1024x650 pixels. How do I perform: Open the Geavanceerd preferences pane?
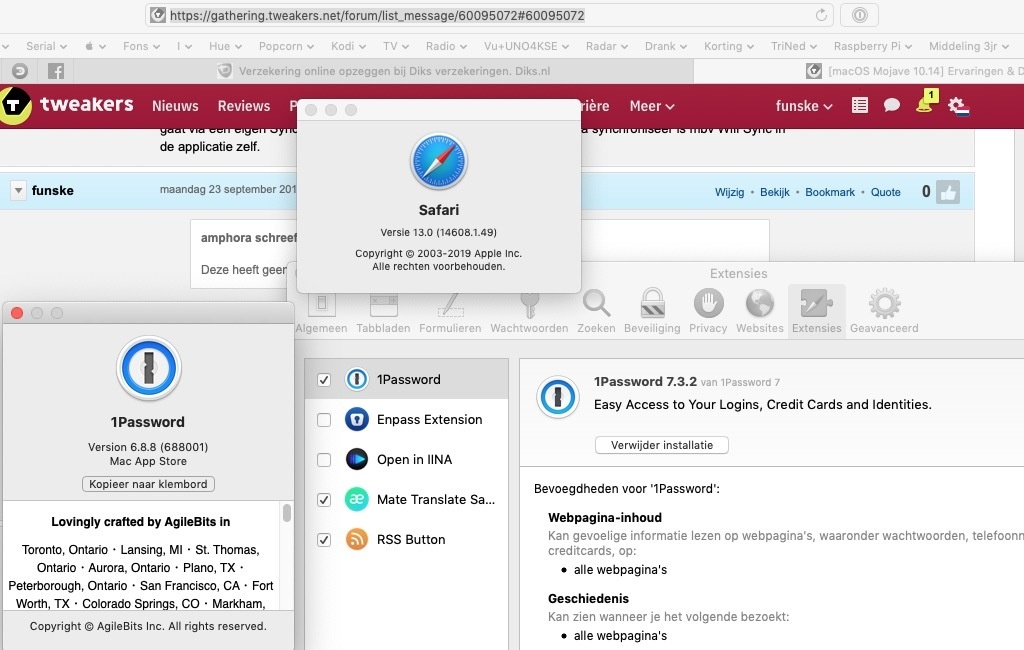[884, 312]
